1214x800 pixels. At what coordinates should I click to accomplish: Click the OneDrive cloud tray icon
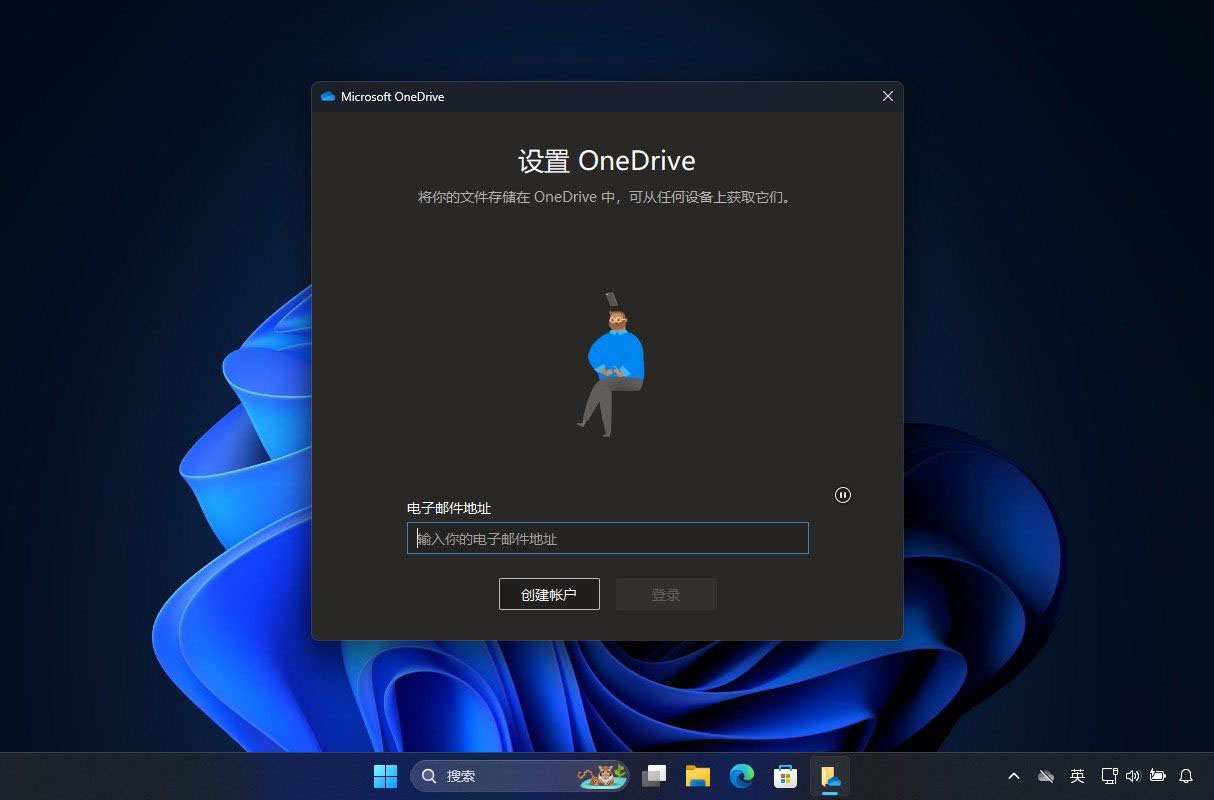point(1046,776)
